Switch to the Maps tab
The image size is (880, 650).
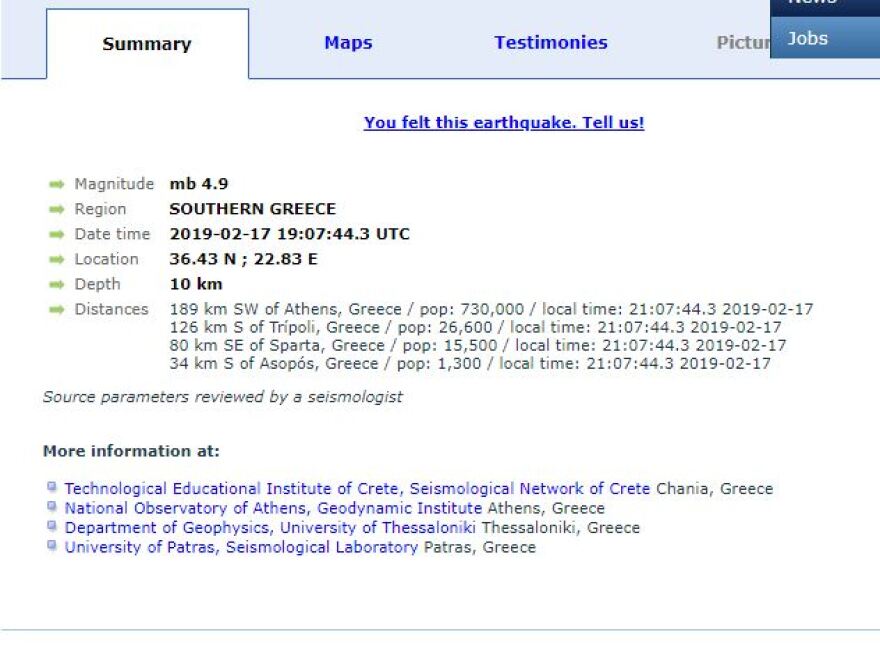[348, 43]
